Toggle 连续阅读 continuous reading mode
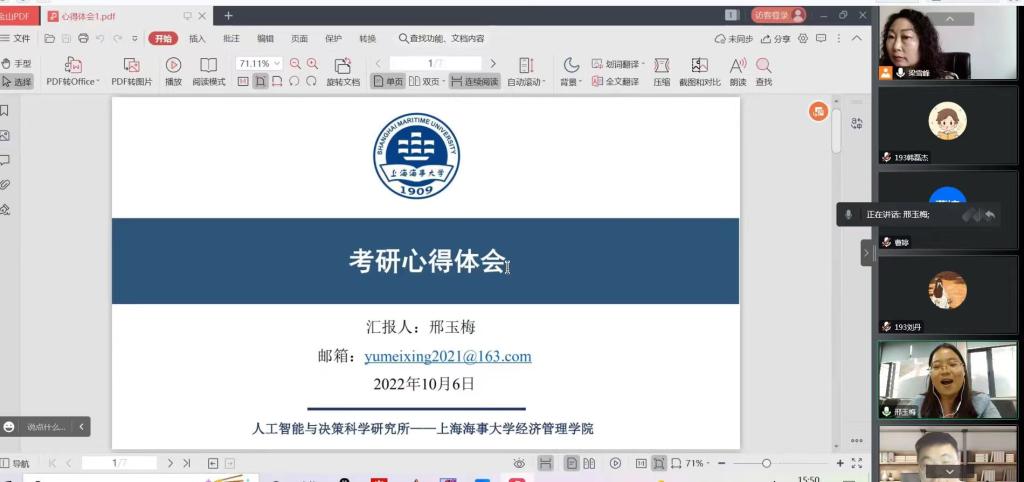Viewport: 1024px width, 482px height. point(474,82)
